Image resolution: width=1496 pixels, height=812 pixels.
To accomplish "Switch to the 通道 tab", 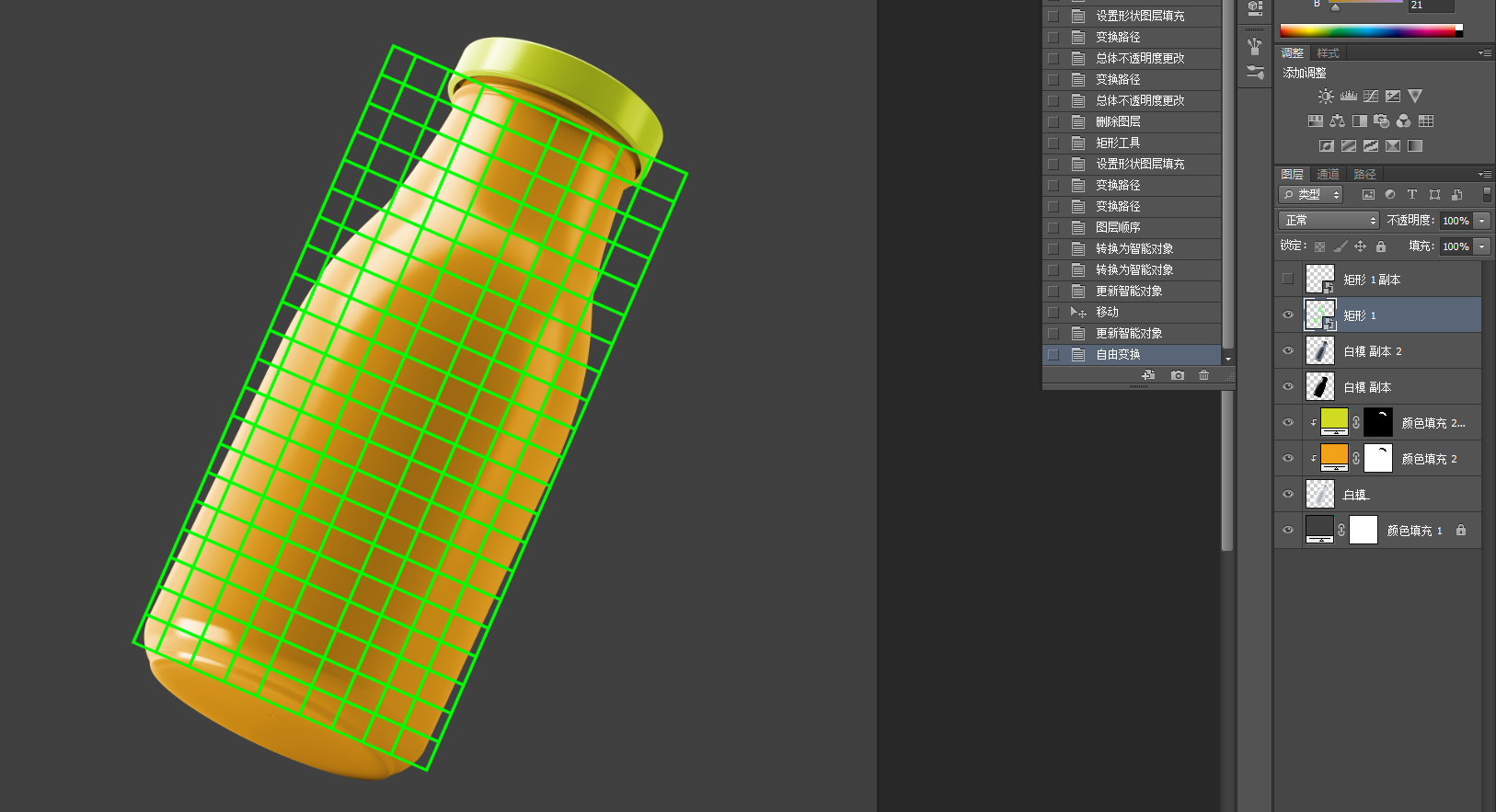I will [x=1328, y=174].
